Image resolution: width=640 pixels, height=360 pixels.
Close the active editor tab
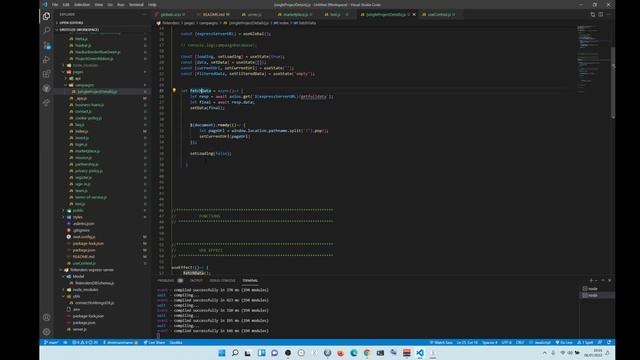[x=414, y=14]
